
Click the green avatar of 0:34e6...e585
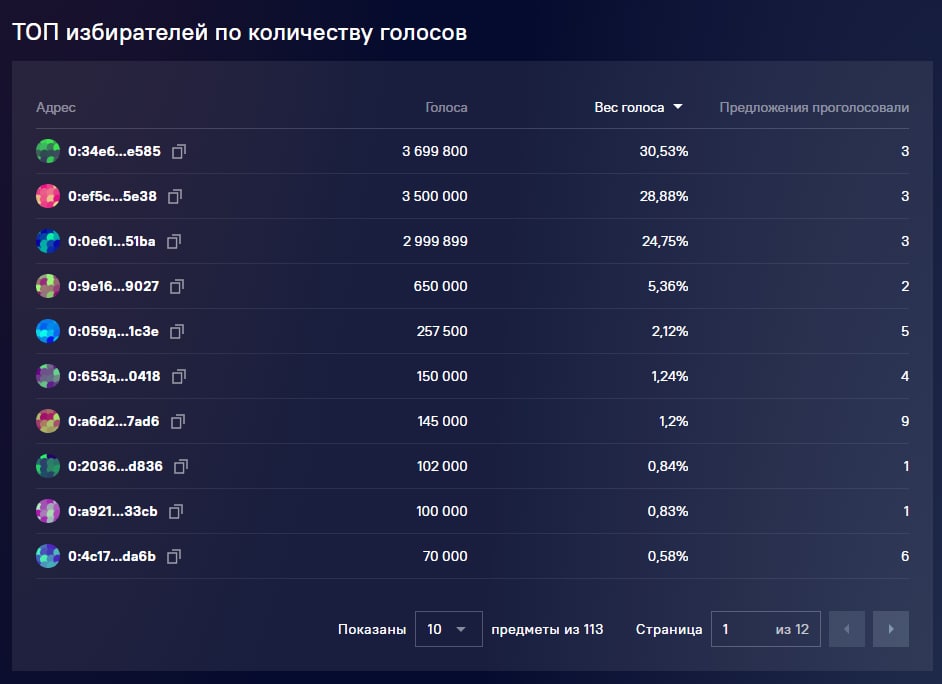coord(48,152)
